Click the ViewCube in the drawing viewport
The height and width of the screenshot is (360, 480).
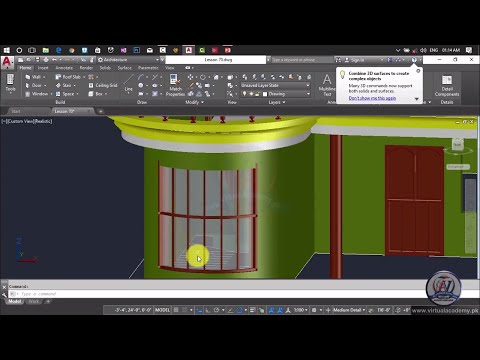coord(458,145)
